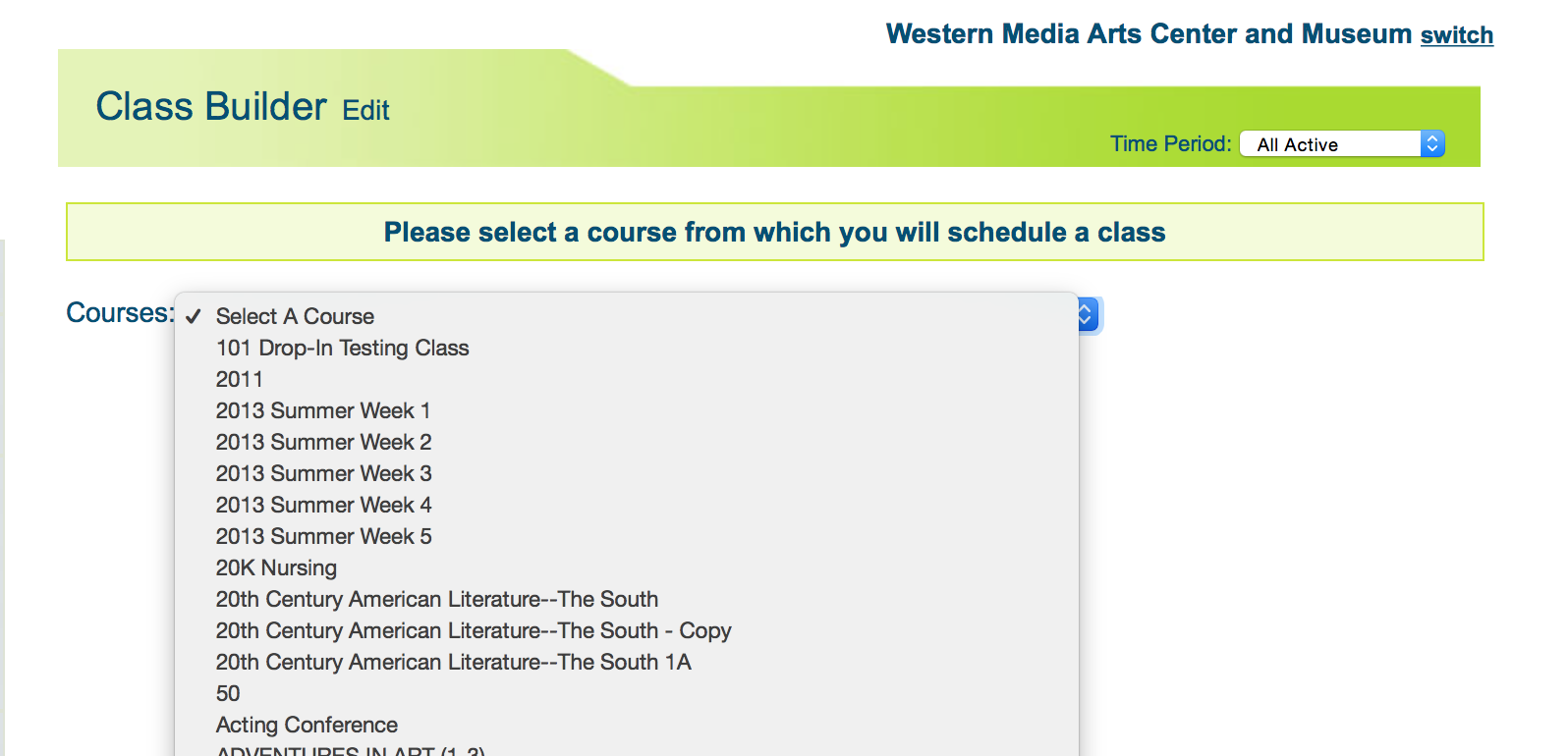1568x756 pixels.
Task: Select the course named '50'
Action: point(228,693)
